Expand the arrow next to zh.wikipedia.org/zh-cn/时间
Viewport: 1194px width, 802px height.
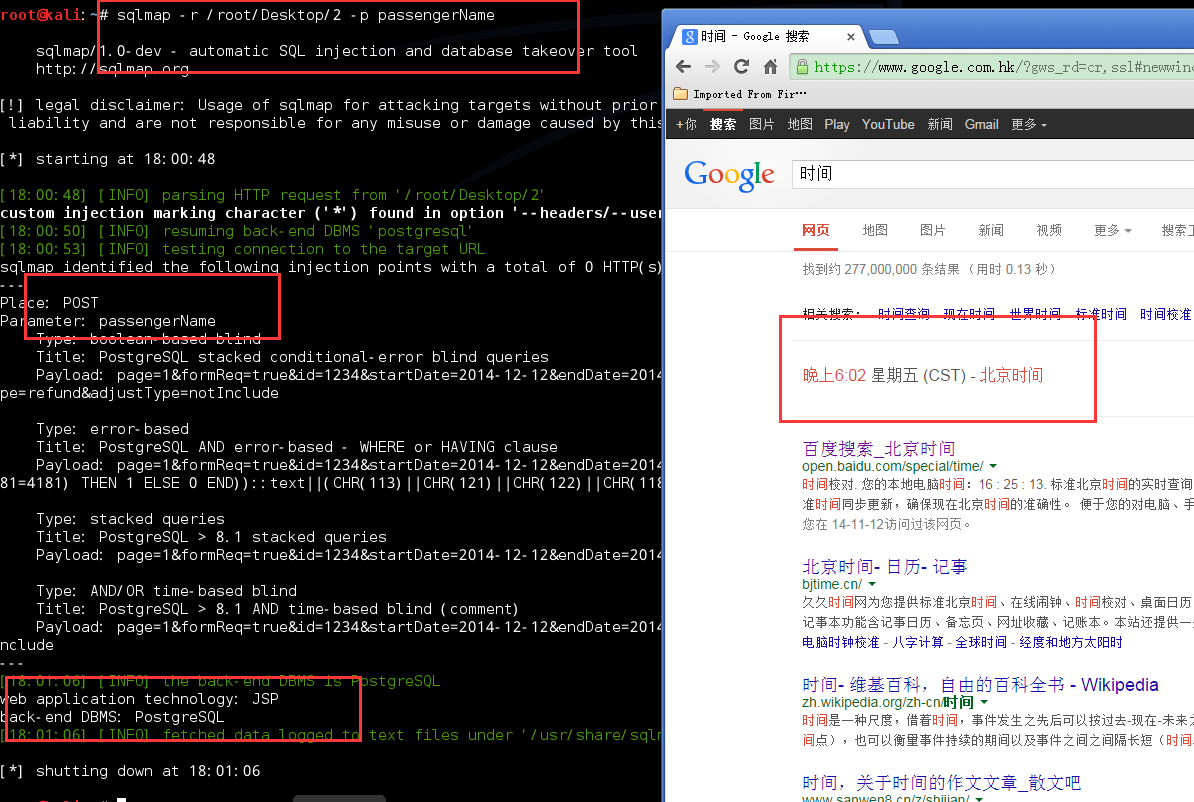click(984, 702)
